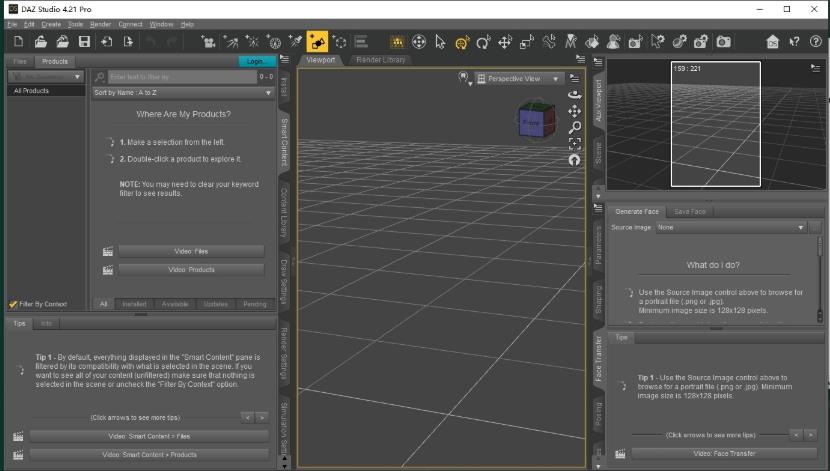Click the filter text input field
This screenshot has width=830, height=471.
click(183, 77)
